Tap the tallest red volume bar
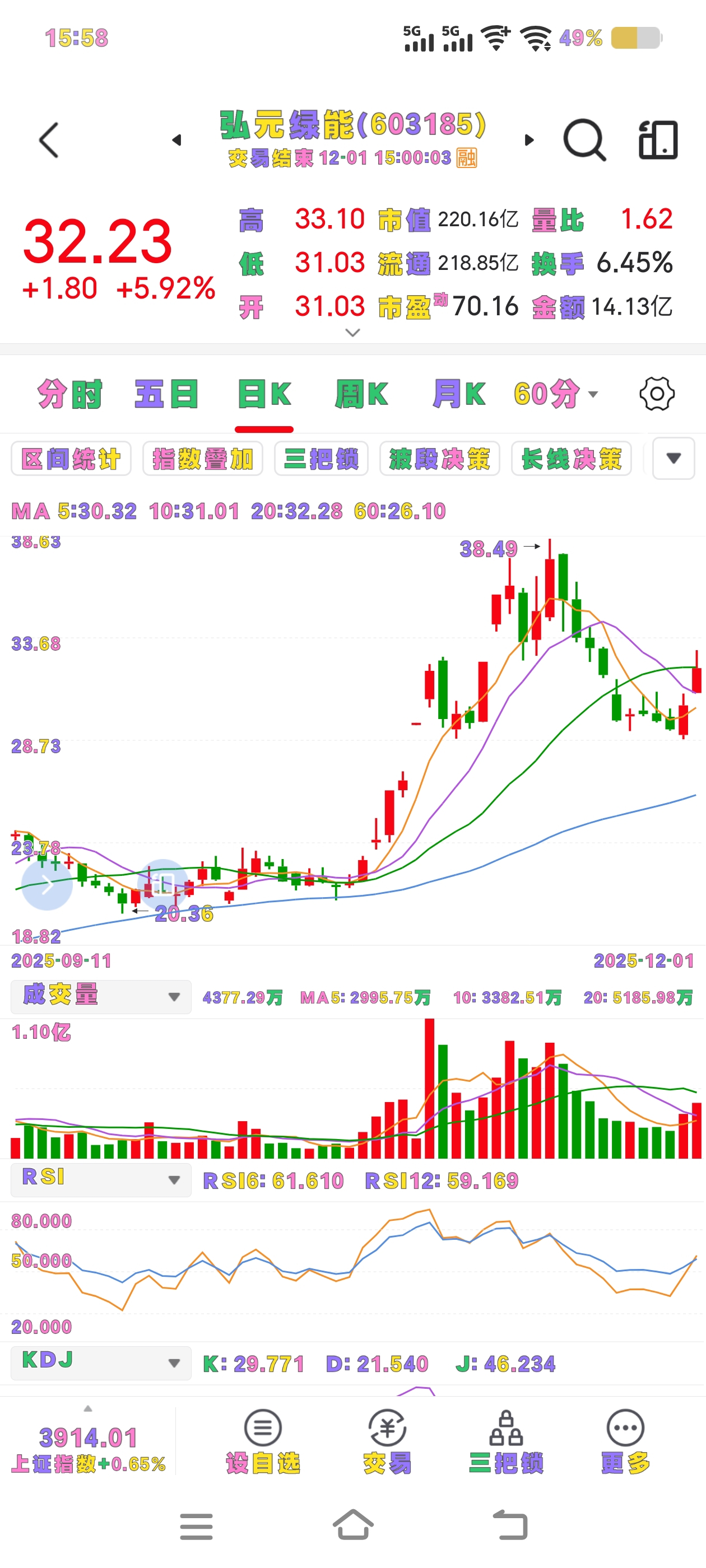Image resolution: width=706 pixels, height=1568 pixels. pos(429,1088)
